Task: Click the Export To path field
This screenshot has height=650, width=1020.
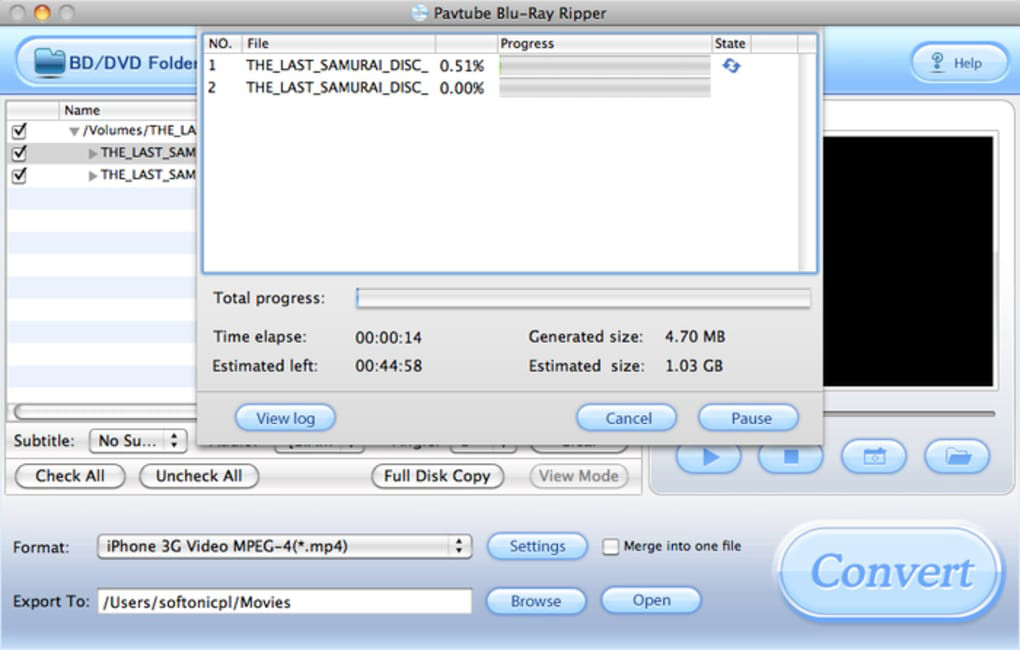Action: (284, 602)
